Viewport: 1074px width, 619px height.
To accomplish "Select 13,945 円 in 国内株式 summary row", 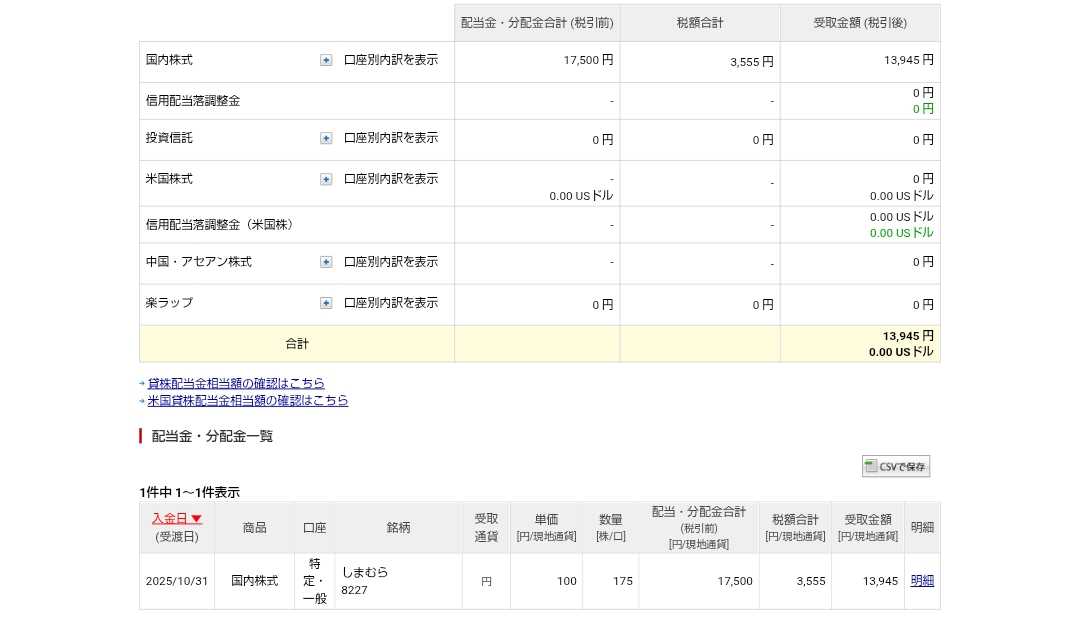I will (x=908, y=60).
